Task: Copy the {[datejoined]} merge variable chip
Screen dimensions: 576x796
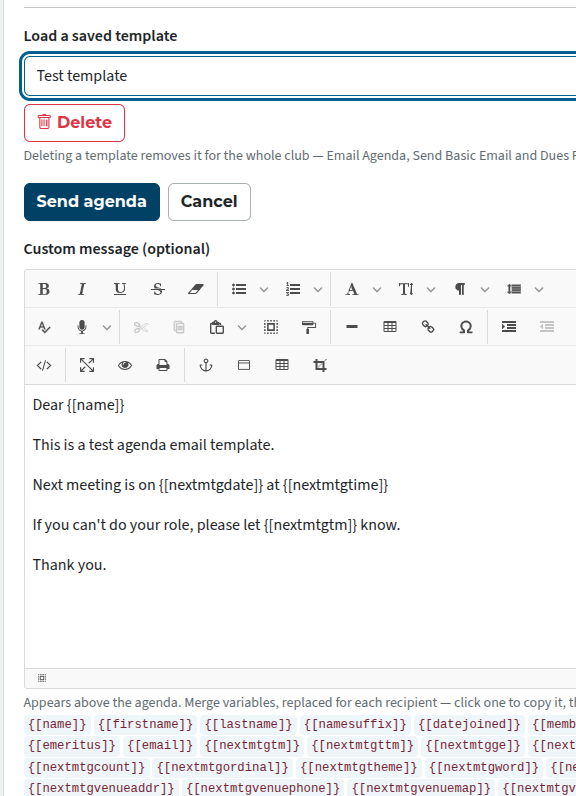Action: pyautogui.click(x=469, y=724)
